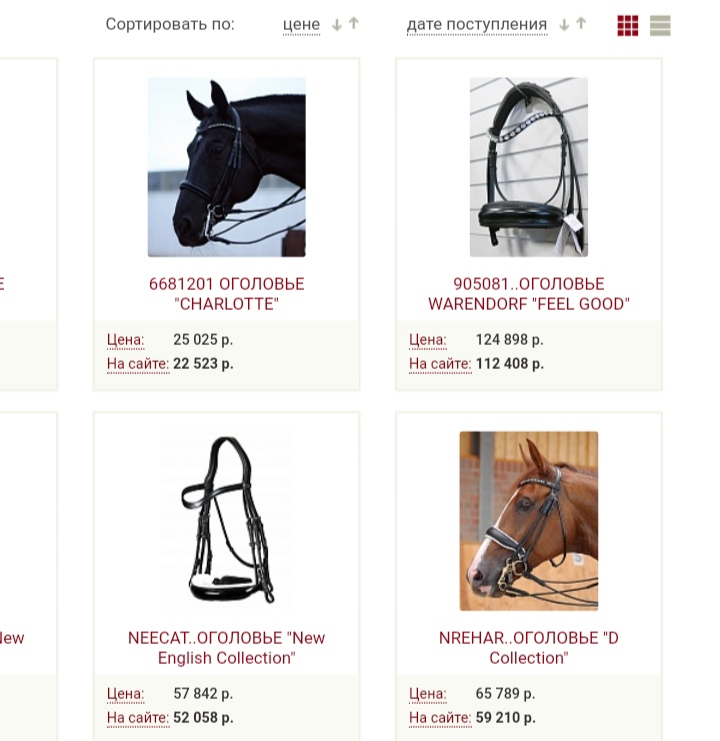Click 'Цена' label under Warendorf bridle

tap(428, 340)
